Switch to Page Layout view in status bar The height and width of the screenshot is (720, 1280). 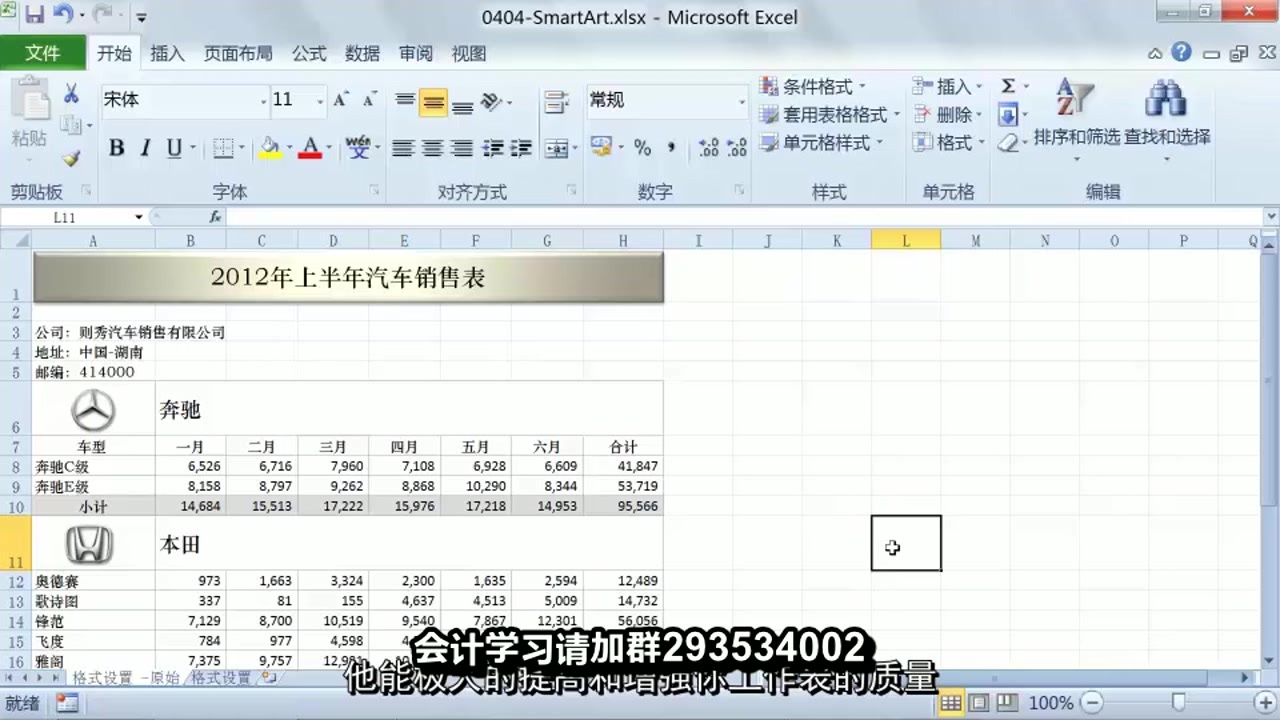[x=980, y=703]
